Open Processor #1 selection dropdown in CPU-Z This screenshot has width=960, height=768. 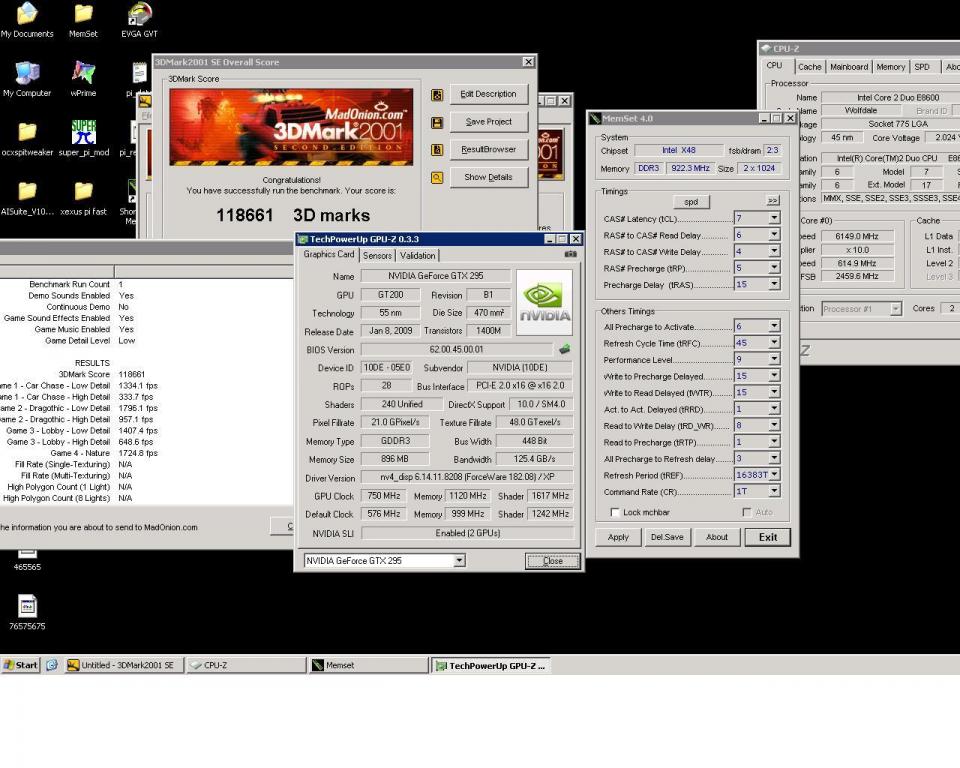coord(896,309)
